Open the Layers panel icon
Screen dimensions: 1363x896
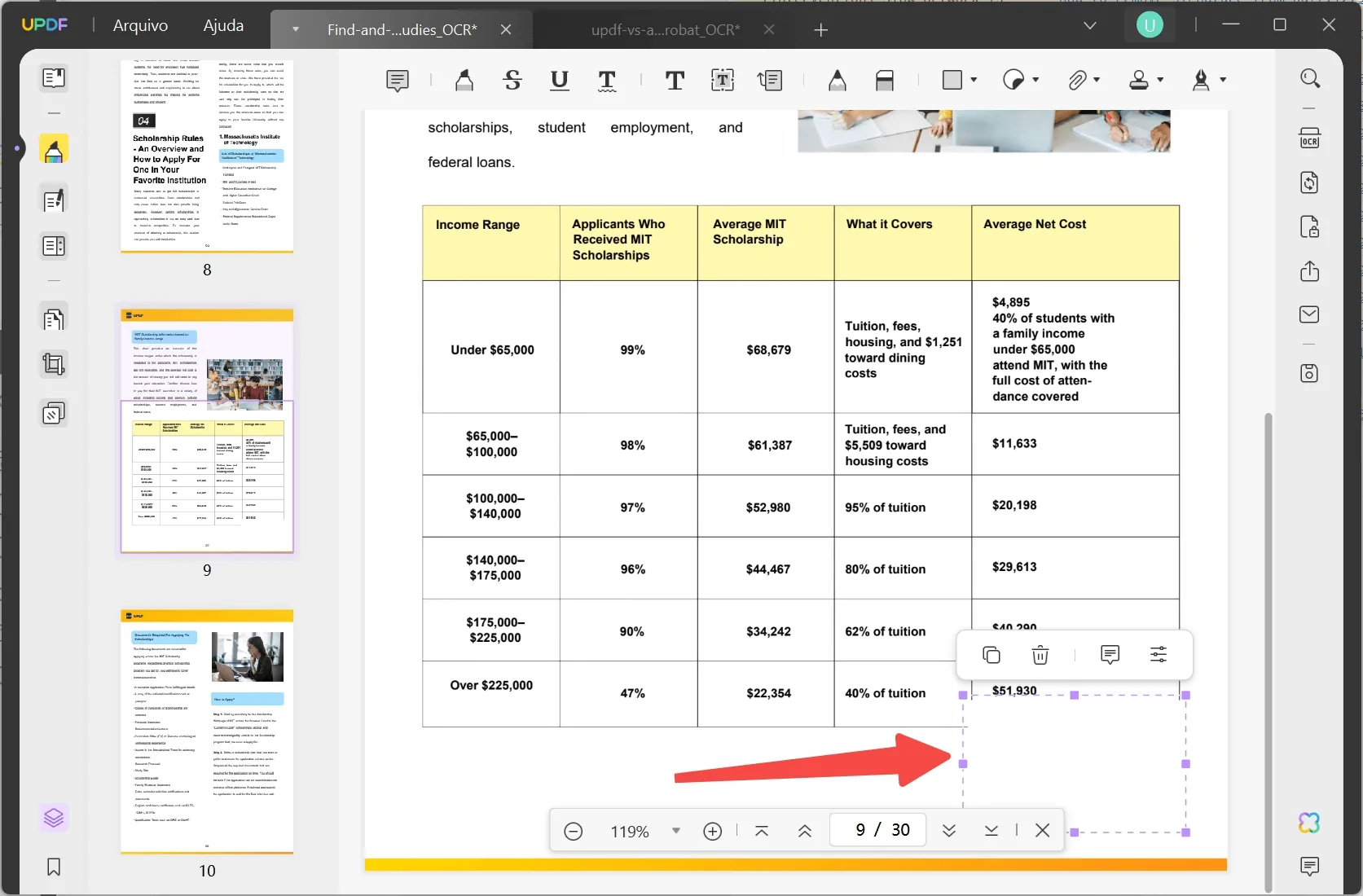point(54,818)
